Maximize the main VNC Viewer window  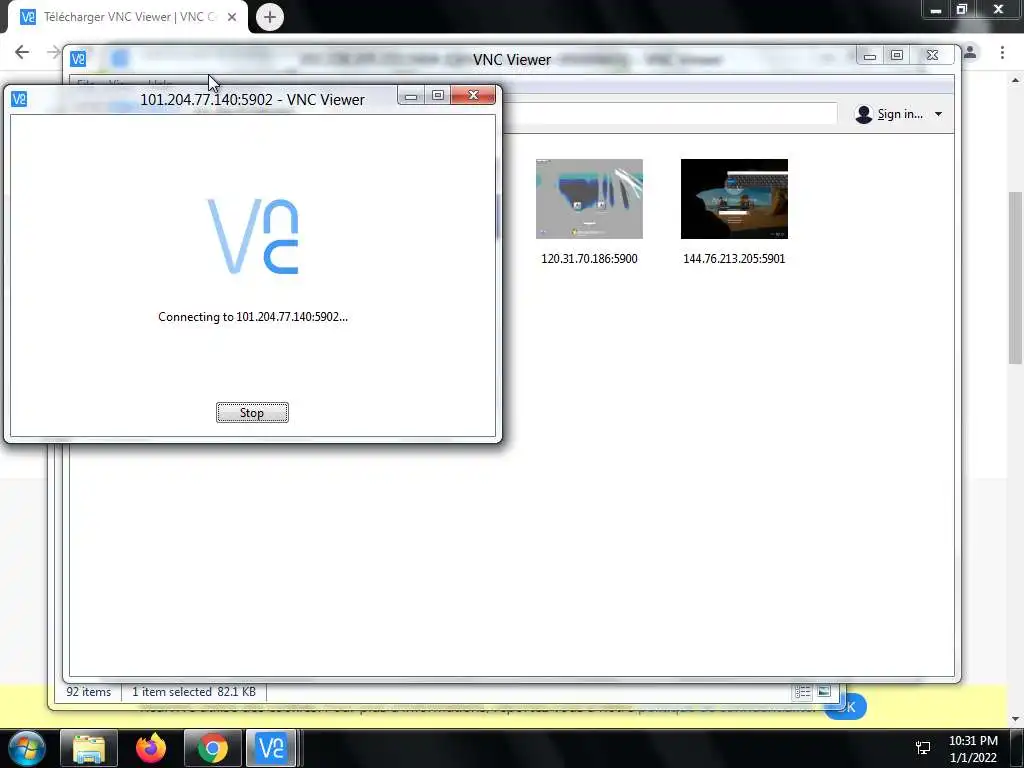[x=897, y=56]
